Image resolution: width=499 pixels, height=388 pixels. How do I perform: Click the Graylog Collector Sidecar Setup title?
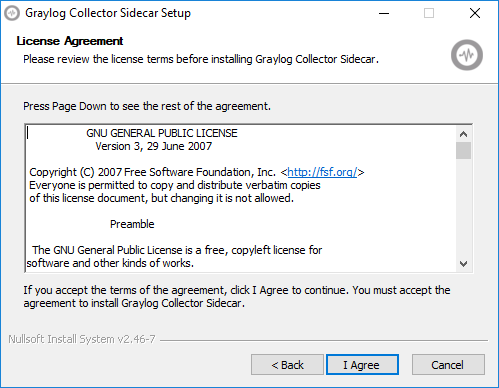pyautogui.click(x=108, y=13)
